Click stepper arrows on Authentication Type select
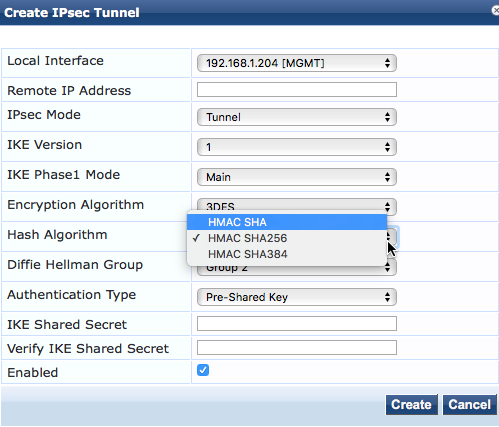This screenshot has height=427, width=499. (x=387, y=297)
